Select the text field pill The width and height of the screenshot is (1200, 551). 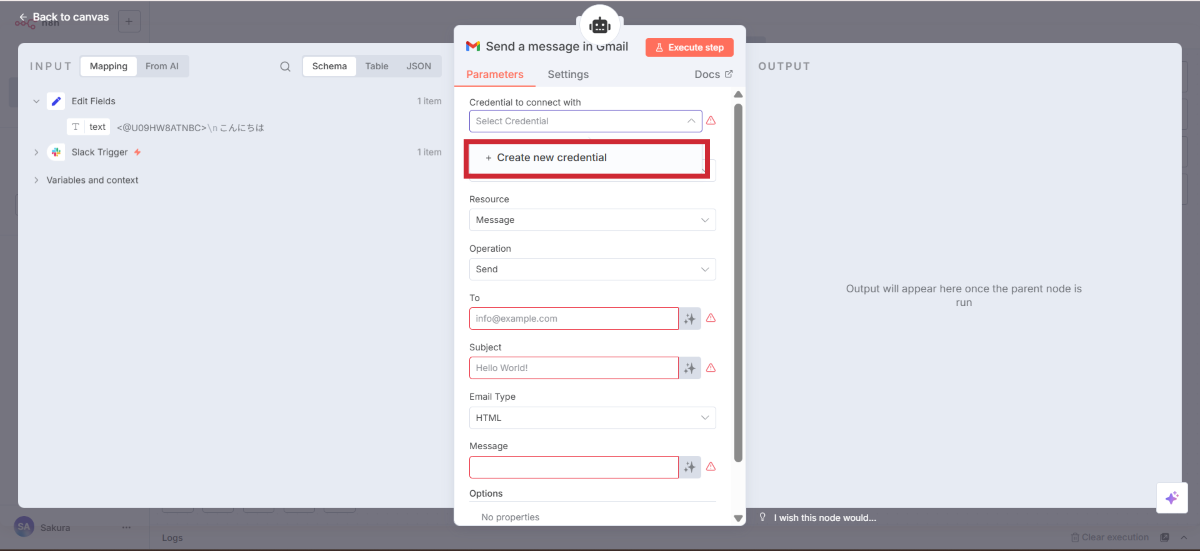[89, 127]
